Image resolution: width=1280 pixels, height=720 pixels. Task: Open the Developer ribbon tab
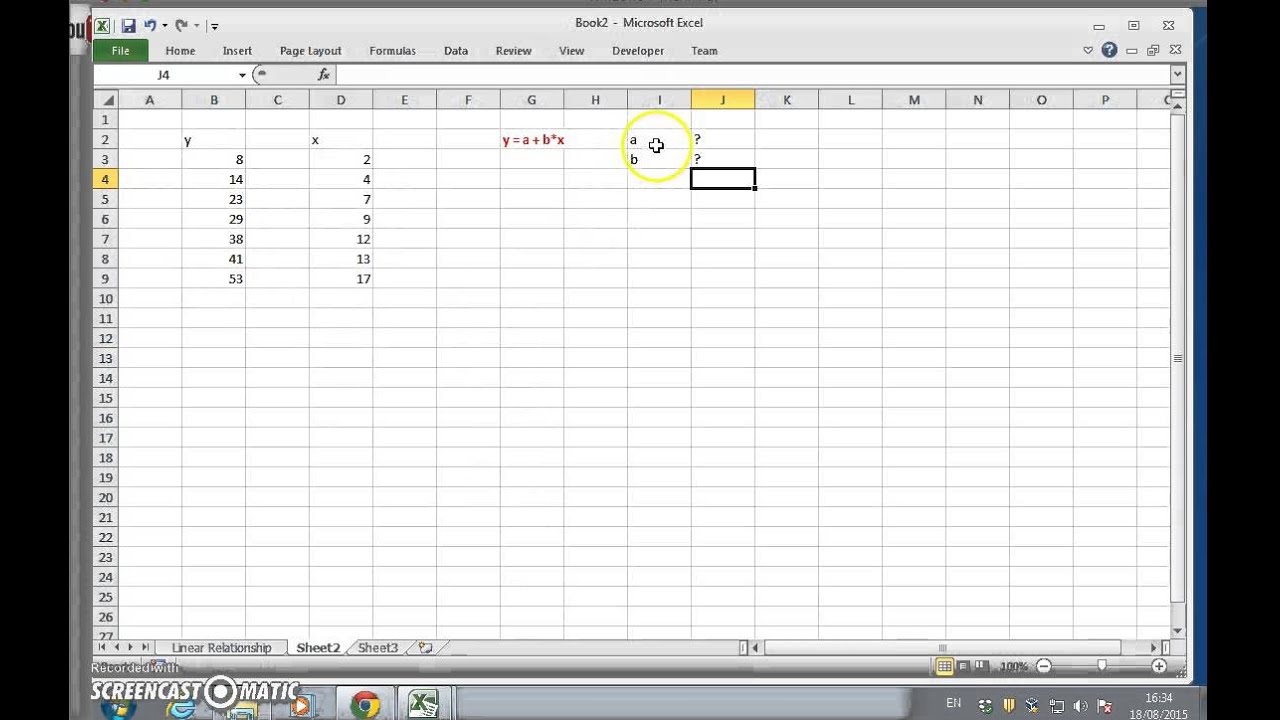tap(638, 51)
